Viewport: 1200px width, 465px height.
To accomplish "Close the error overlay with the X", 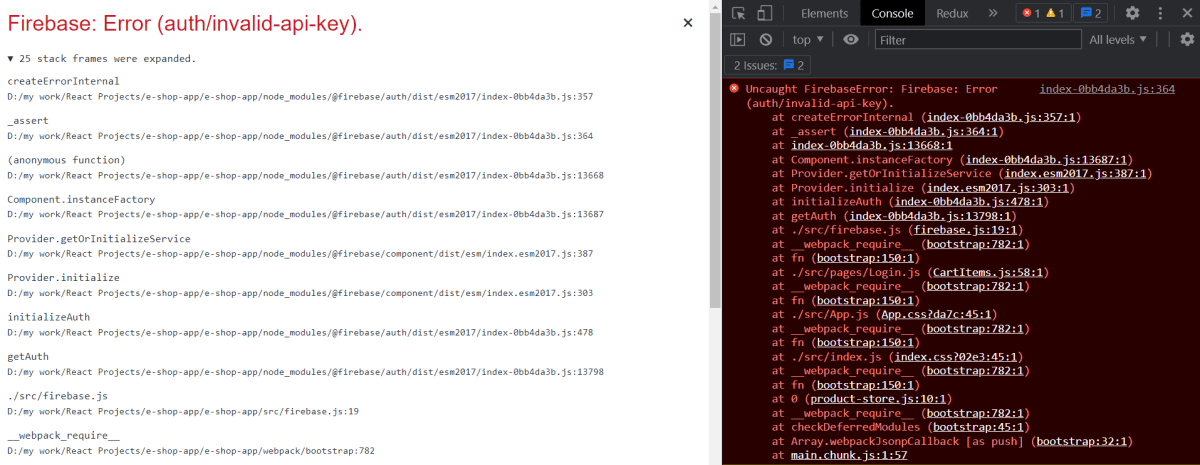I will coord(688,22).
